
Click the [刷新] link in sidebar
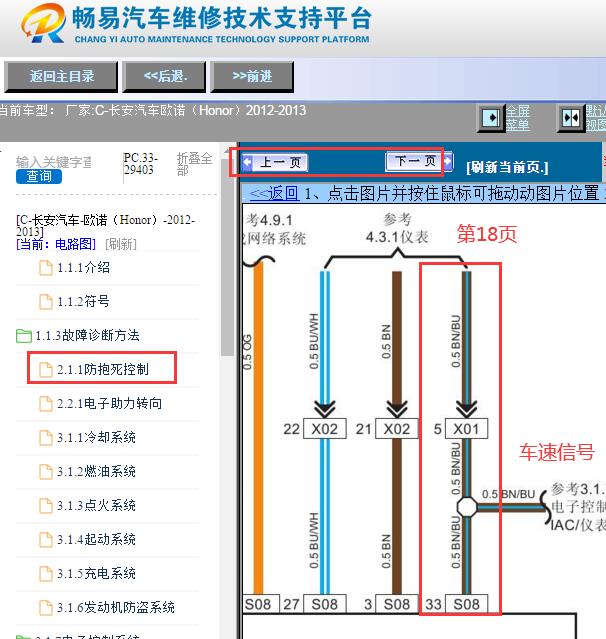click(x=121, y=244)
